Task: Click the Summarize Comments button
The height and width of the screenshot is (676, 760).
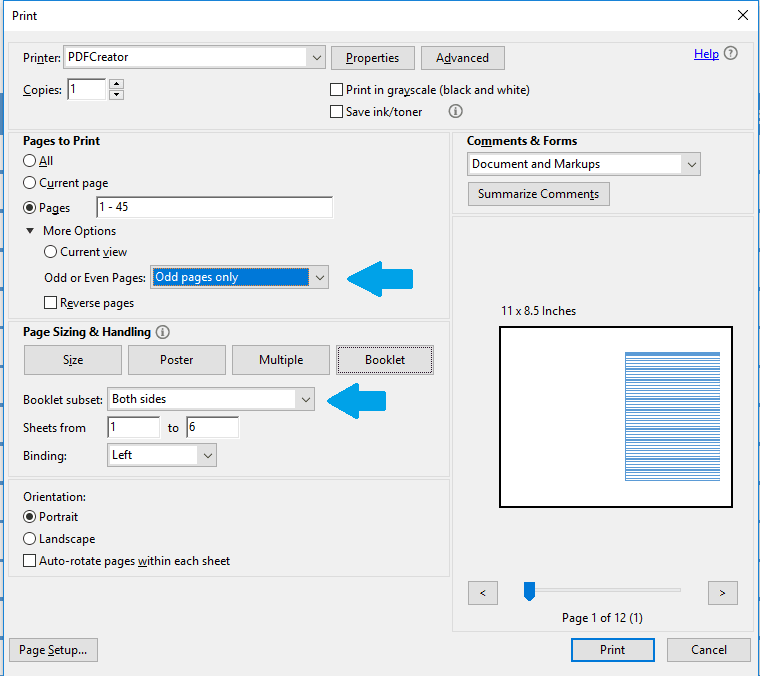Action: [x=538, y=194]
